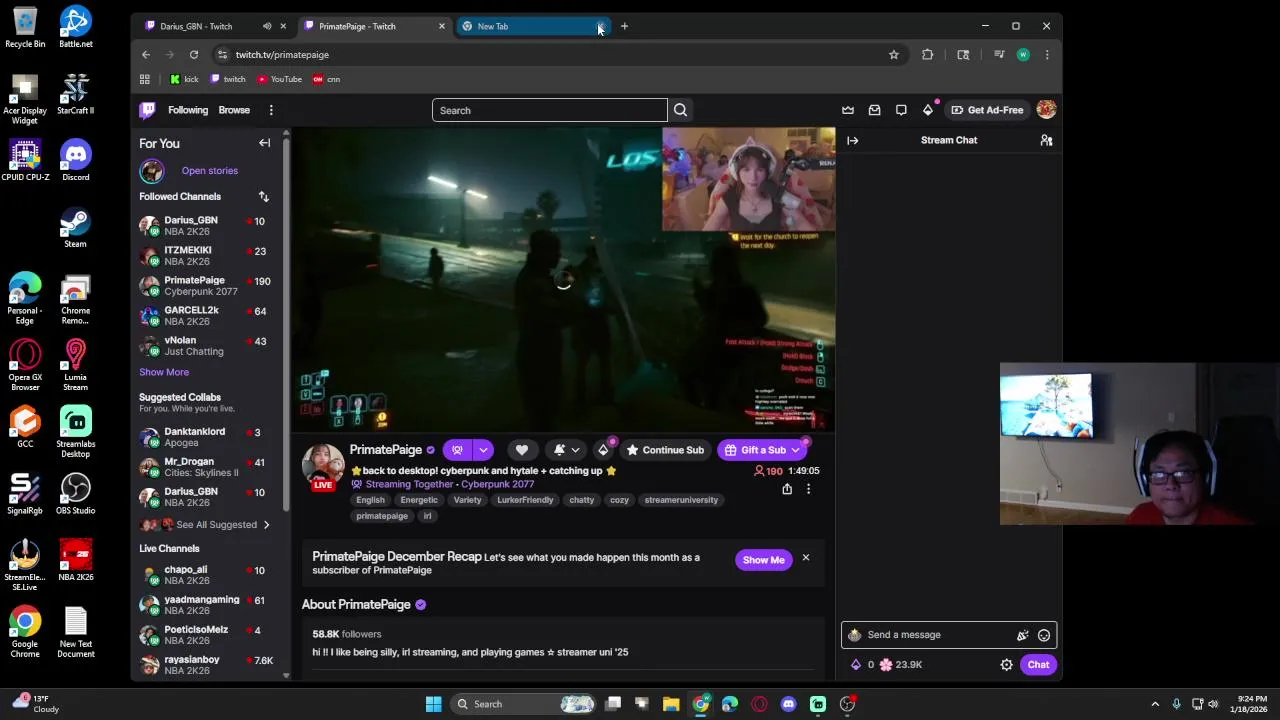Click the Continue Sub button
The width and height of the screenshot is (1280, 720).
[x=665, y=450]
